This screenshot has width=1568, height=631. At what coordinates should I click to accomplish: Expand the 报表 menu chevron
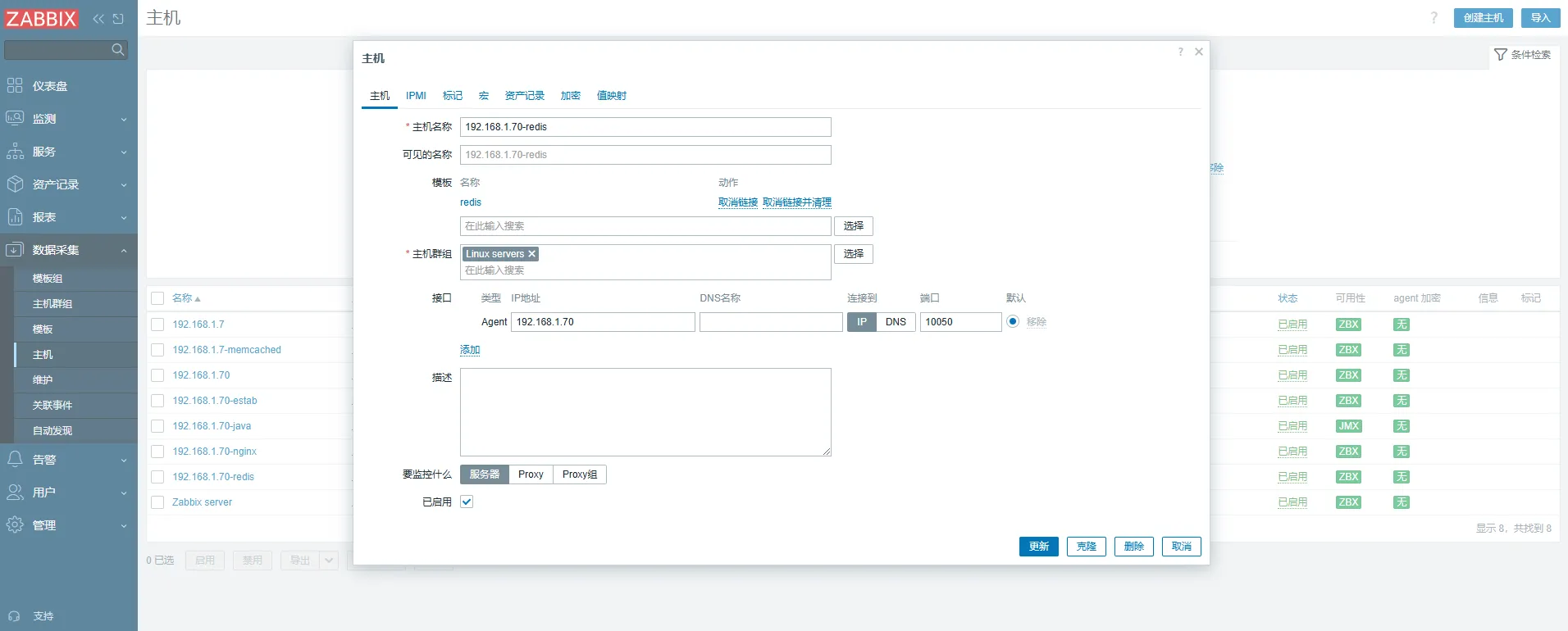124,218
